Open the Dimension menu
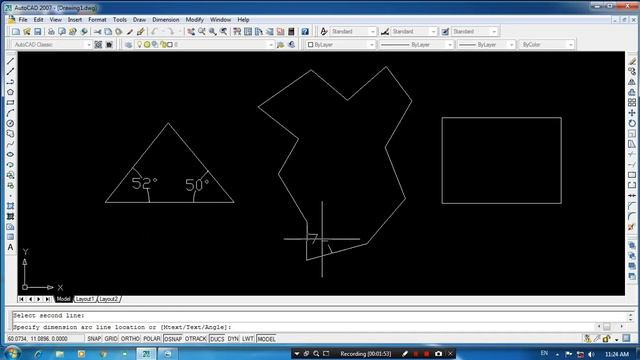This screenshot has width=640, height=360. click(x=166, y=20)
